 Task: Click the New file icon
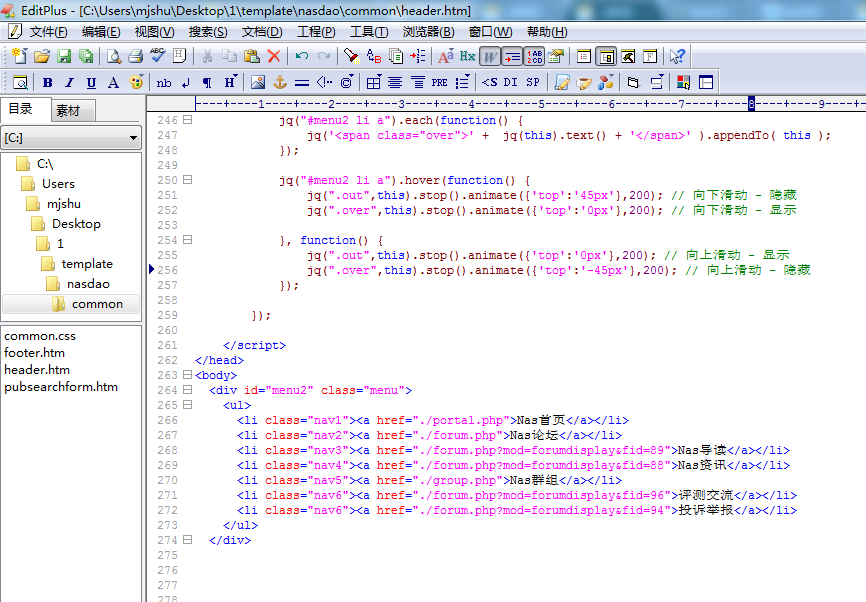19,56
